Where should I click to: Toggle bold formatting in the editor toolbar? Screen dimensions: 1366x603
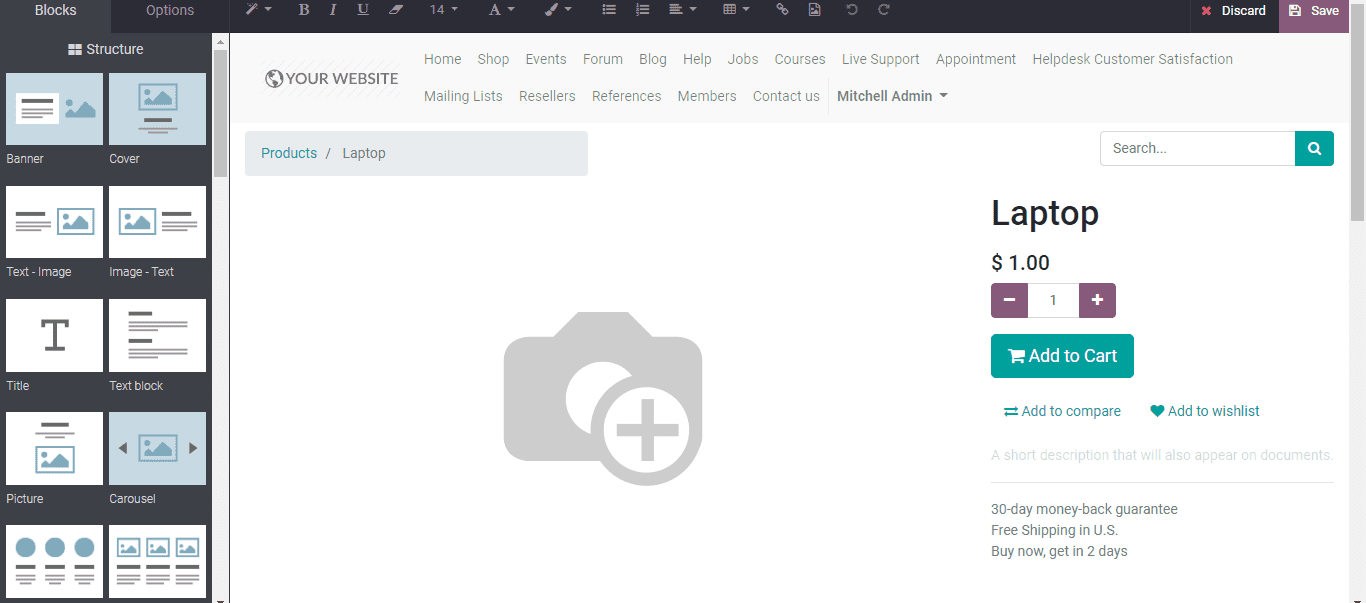tap(304, 10)
